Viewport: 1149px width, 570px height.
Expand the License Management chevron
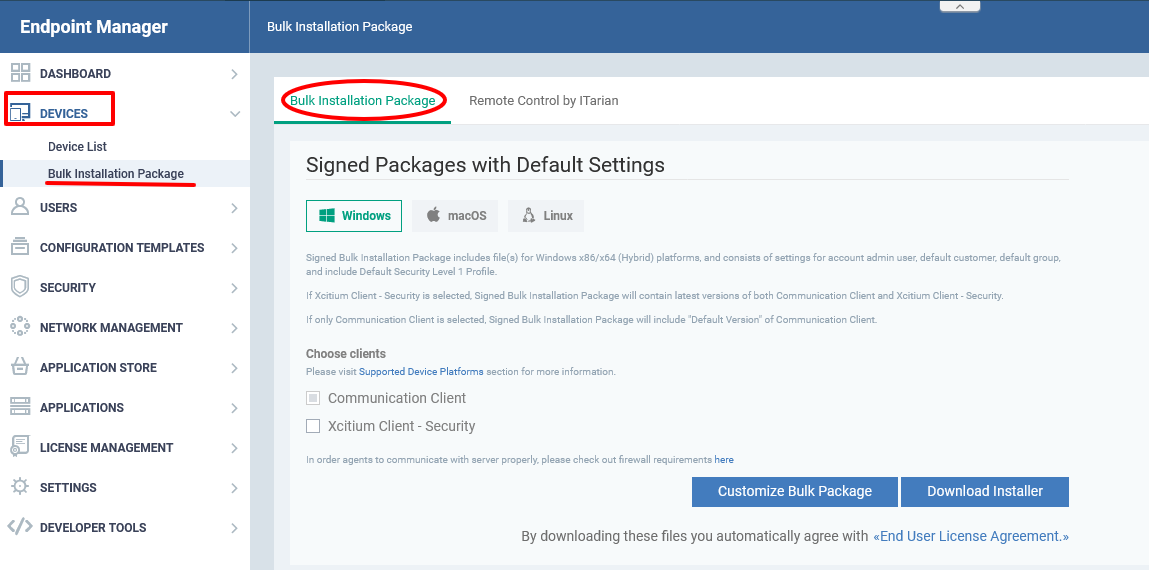tap(234, 448)
